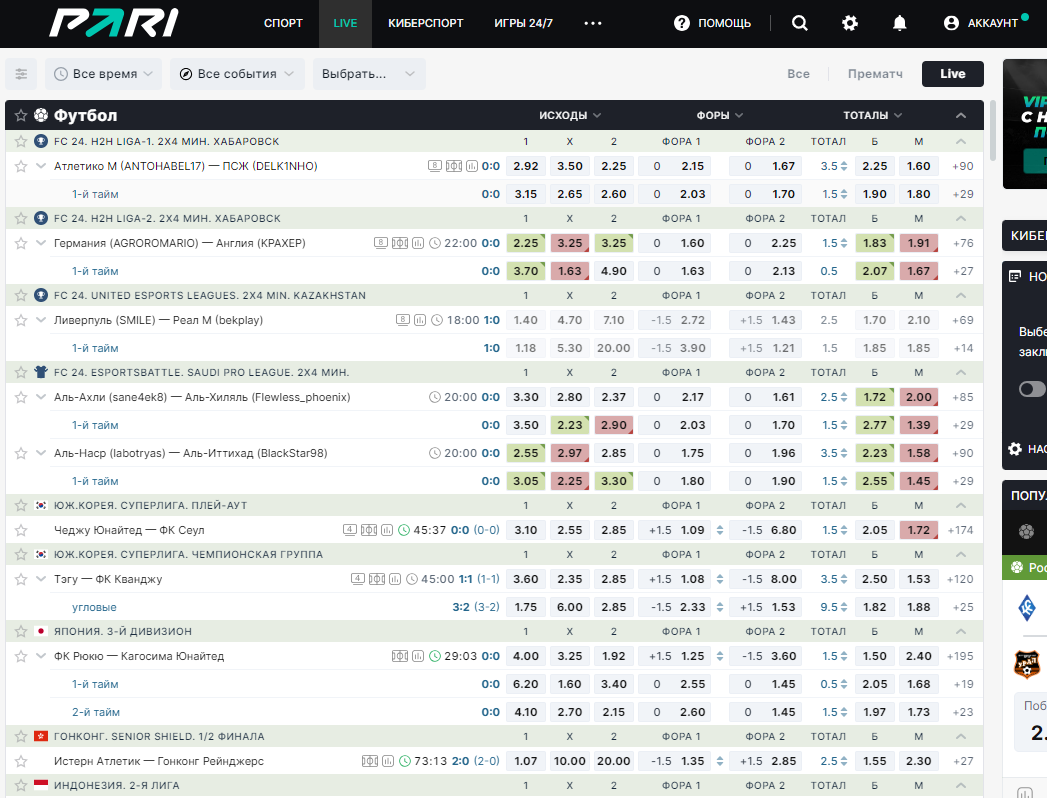Star the Атлетико М — ПСЖ match
Viewport: 1047px width, 798px height.
point(21,166)
